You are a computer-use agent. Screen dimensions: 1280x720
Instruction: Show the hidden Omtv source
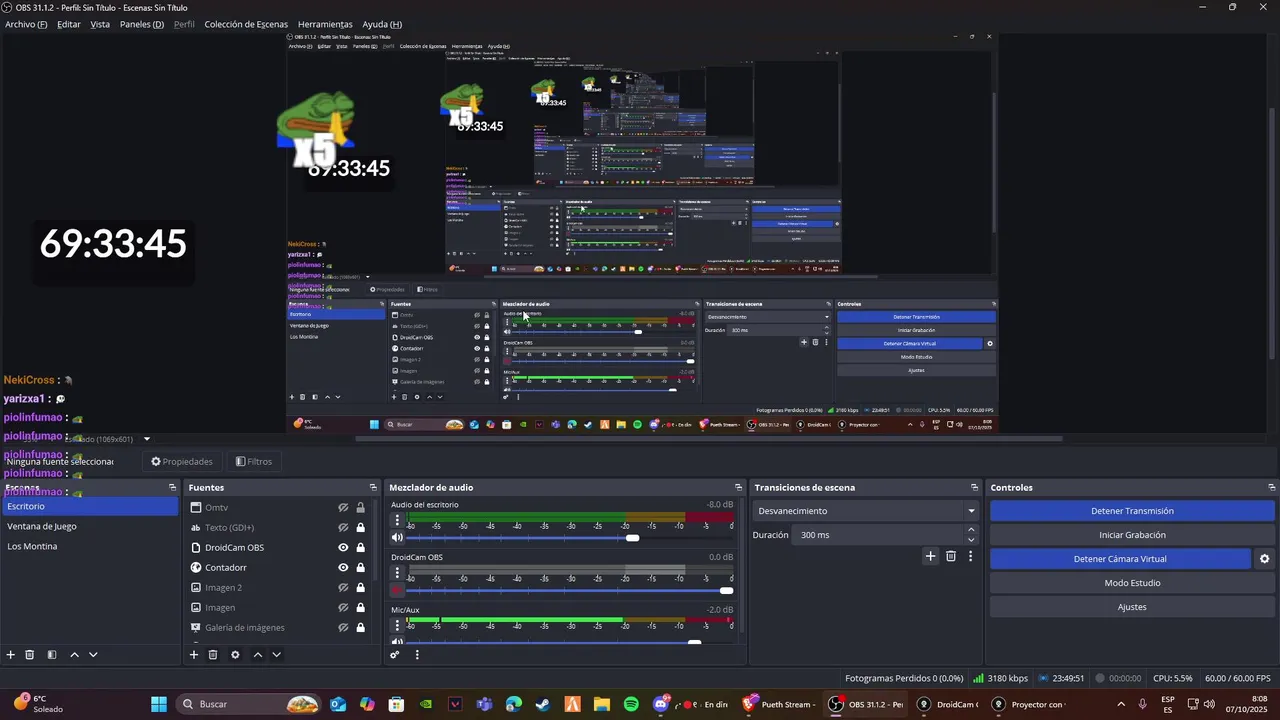click(343, 508)
